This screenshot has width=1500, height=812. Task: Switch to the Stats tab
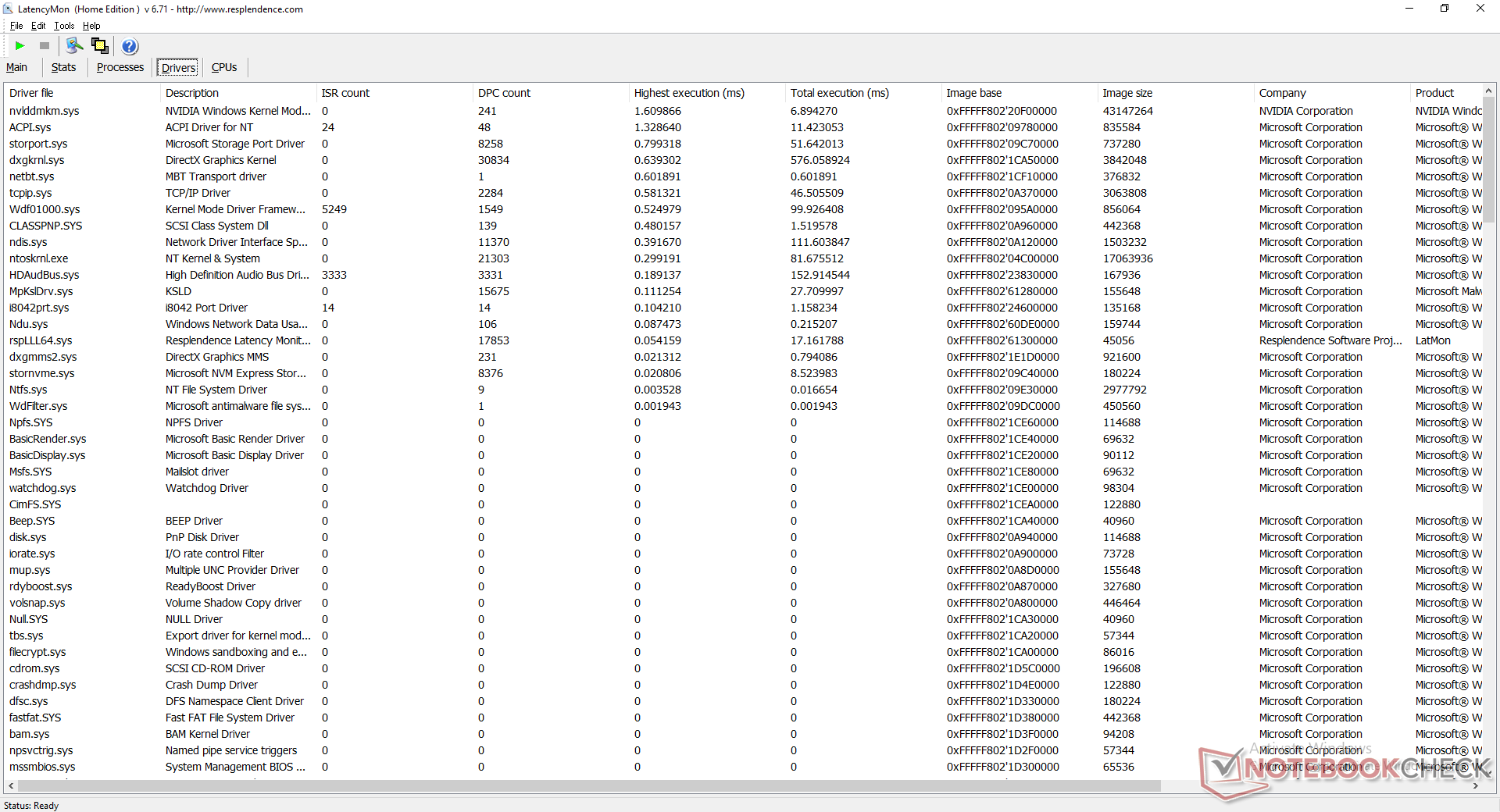click(x=63, y=67)
